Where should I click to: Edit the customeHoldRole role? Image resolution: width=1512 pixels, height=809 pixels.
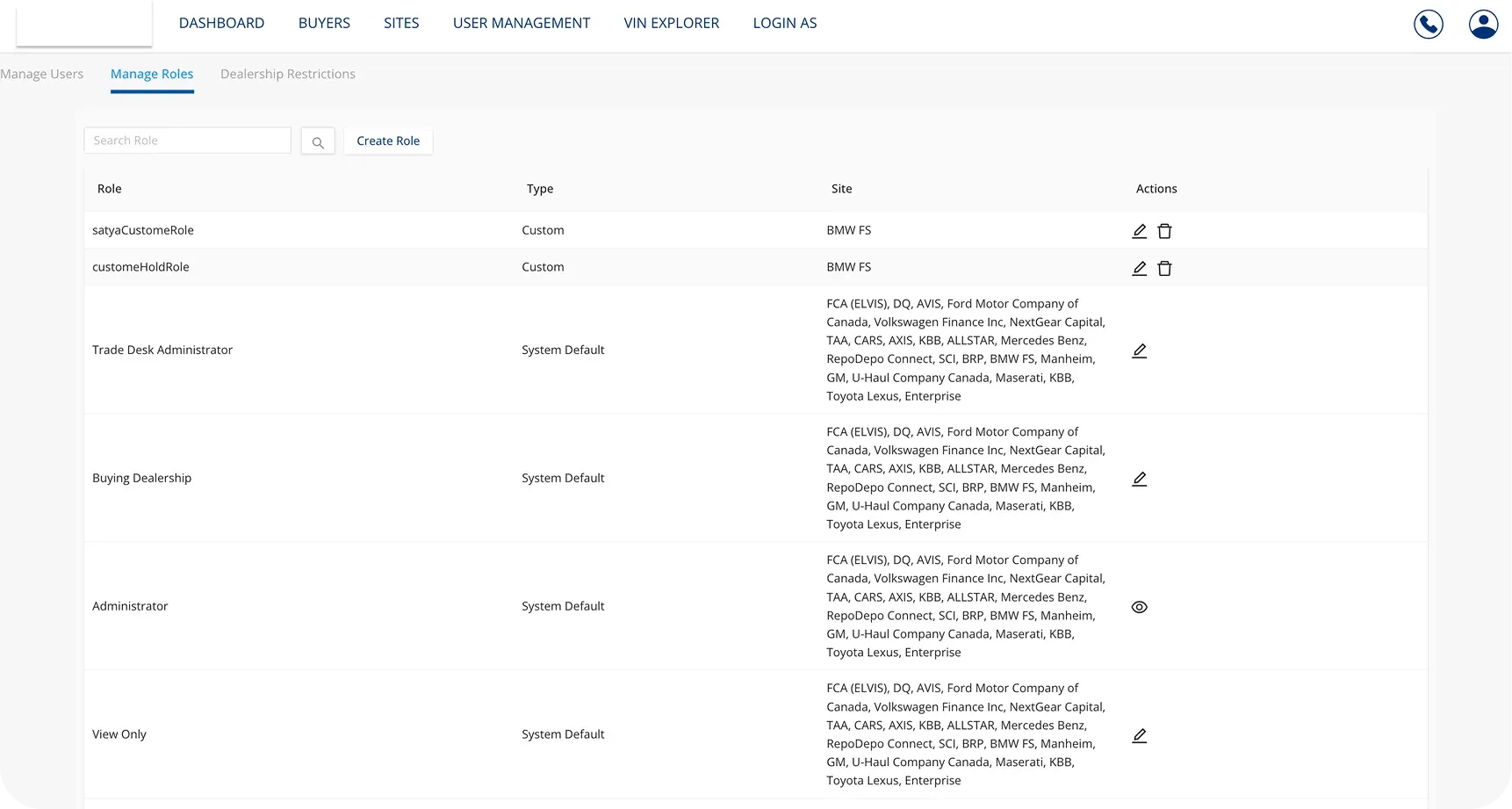coord(1139,268)
